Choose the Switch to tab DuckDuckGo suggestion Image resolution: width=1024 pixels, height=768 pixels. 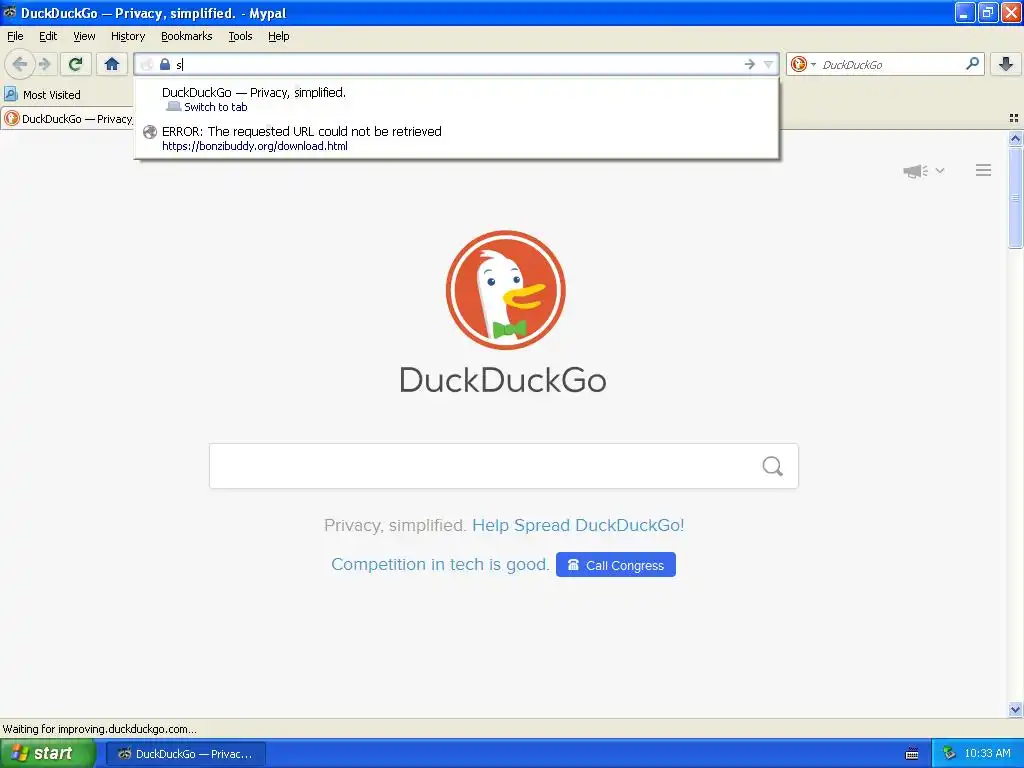pos(456,99)
